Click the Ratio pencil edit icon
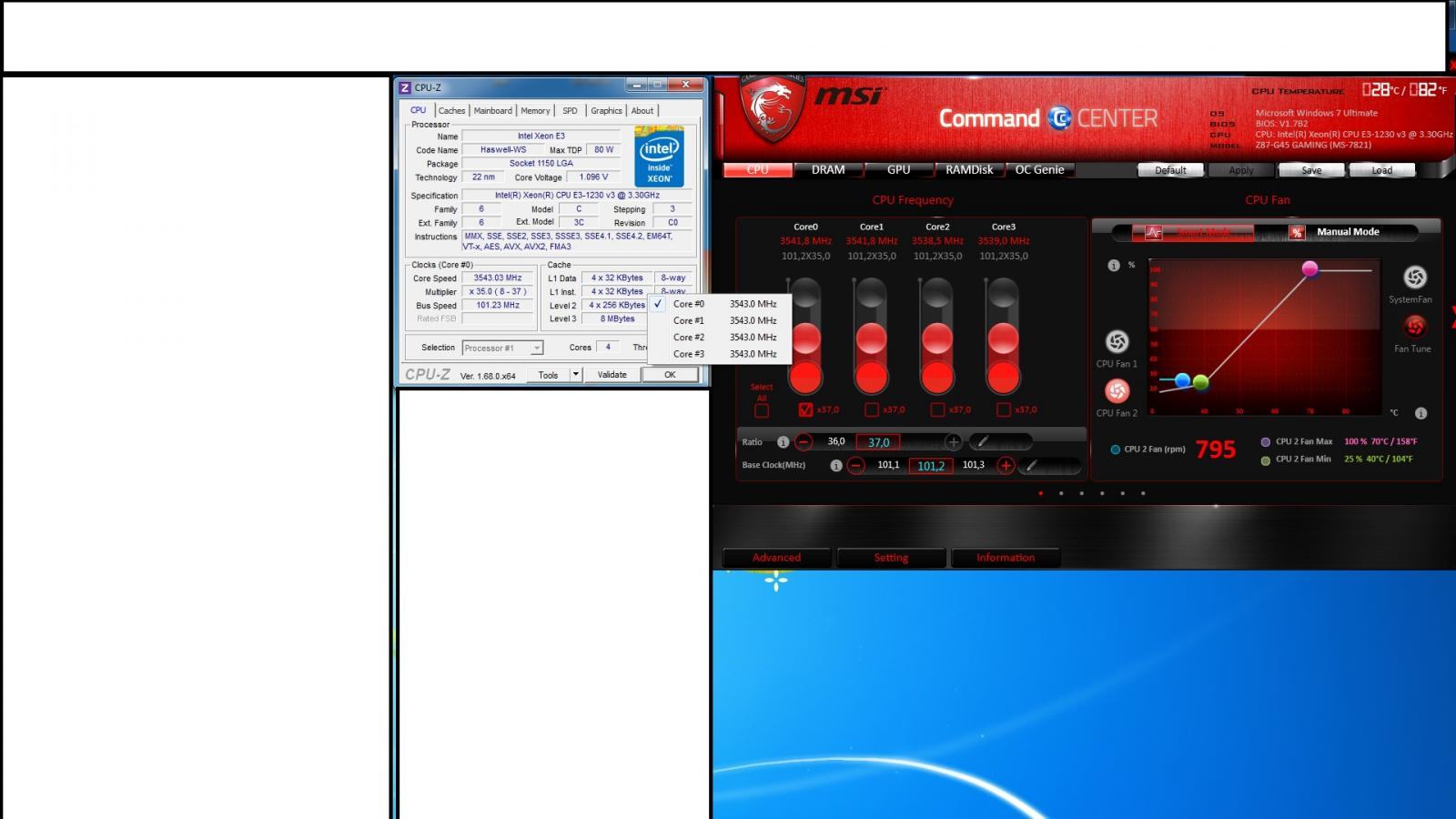1456x819 pixels. 981,442
